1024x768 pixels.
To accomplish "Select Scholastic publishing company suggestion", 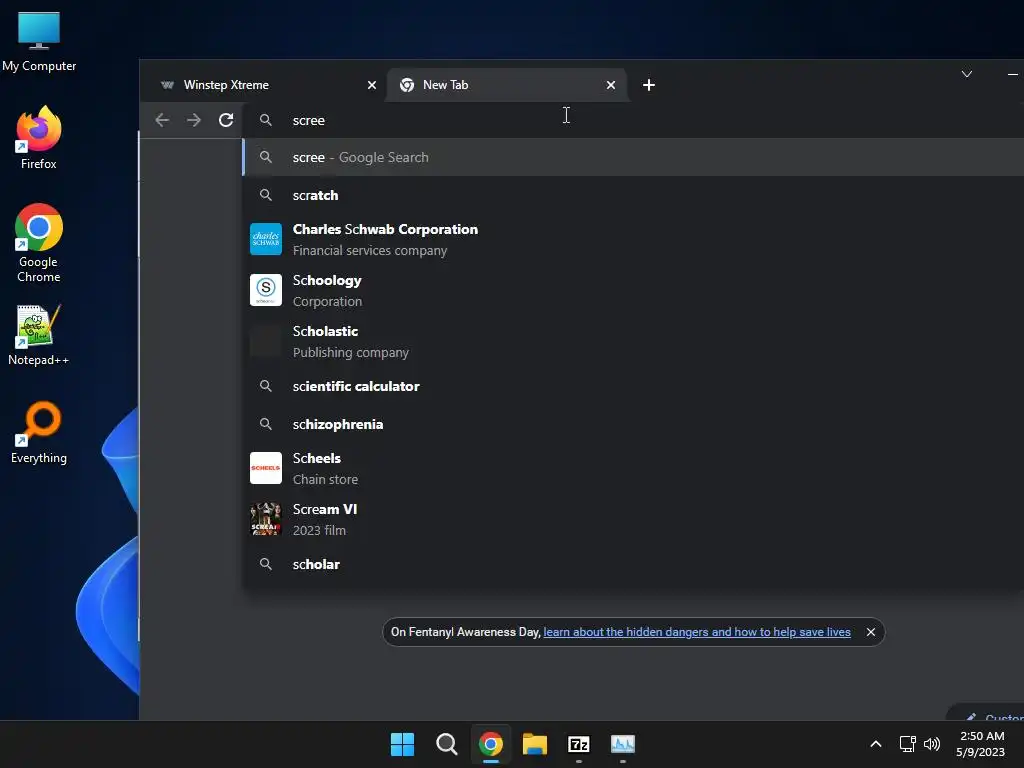I will click(633, 342).
